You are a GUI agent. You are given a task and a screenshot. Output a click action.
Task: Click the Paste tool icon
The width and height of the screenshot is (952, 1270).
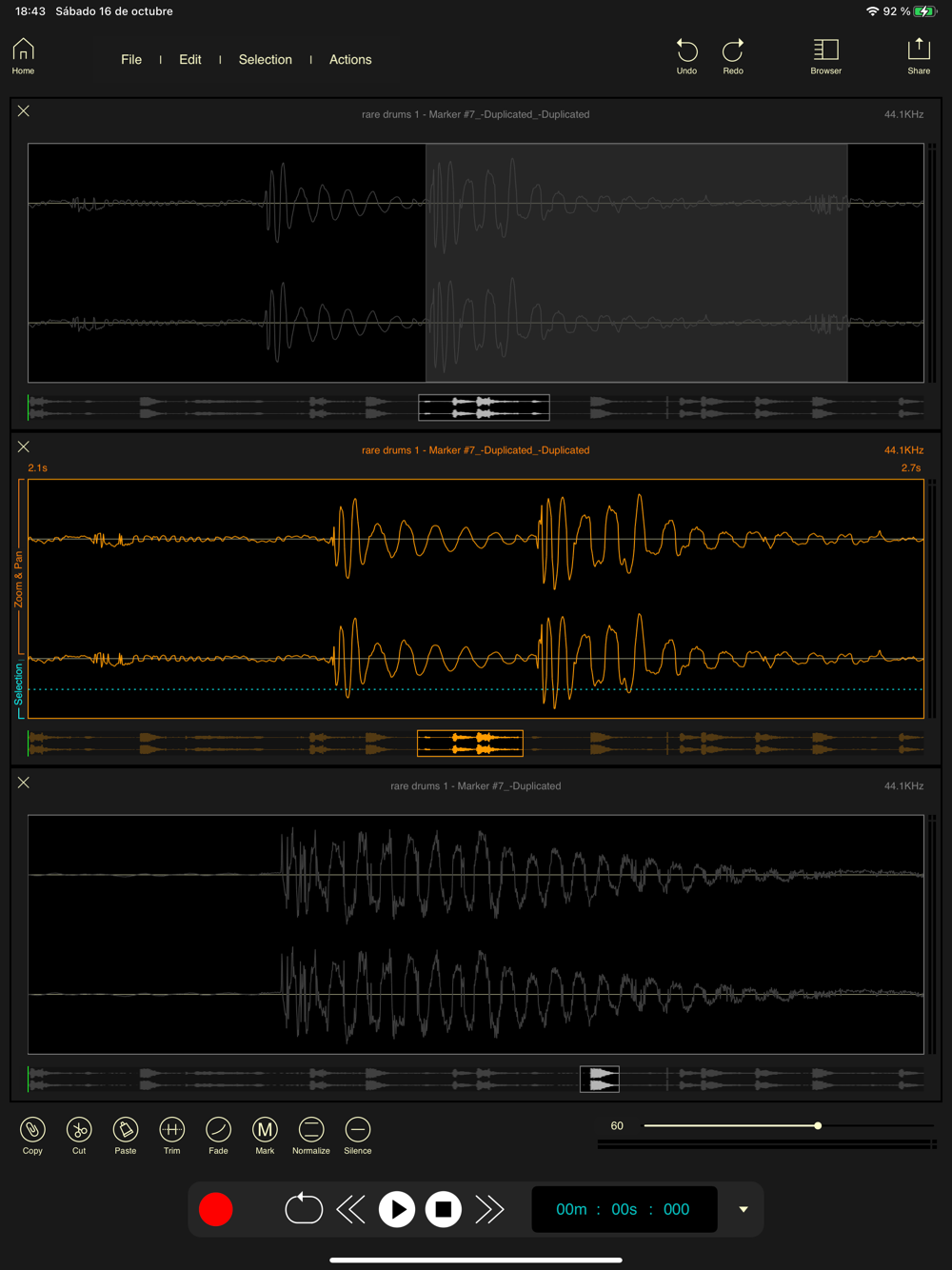[126, 1130]
